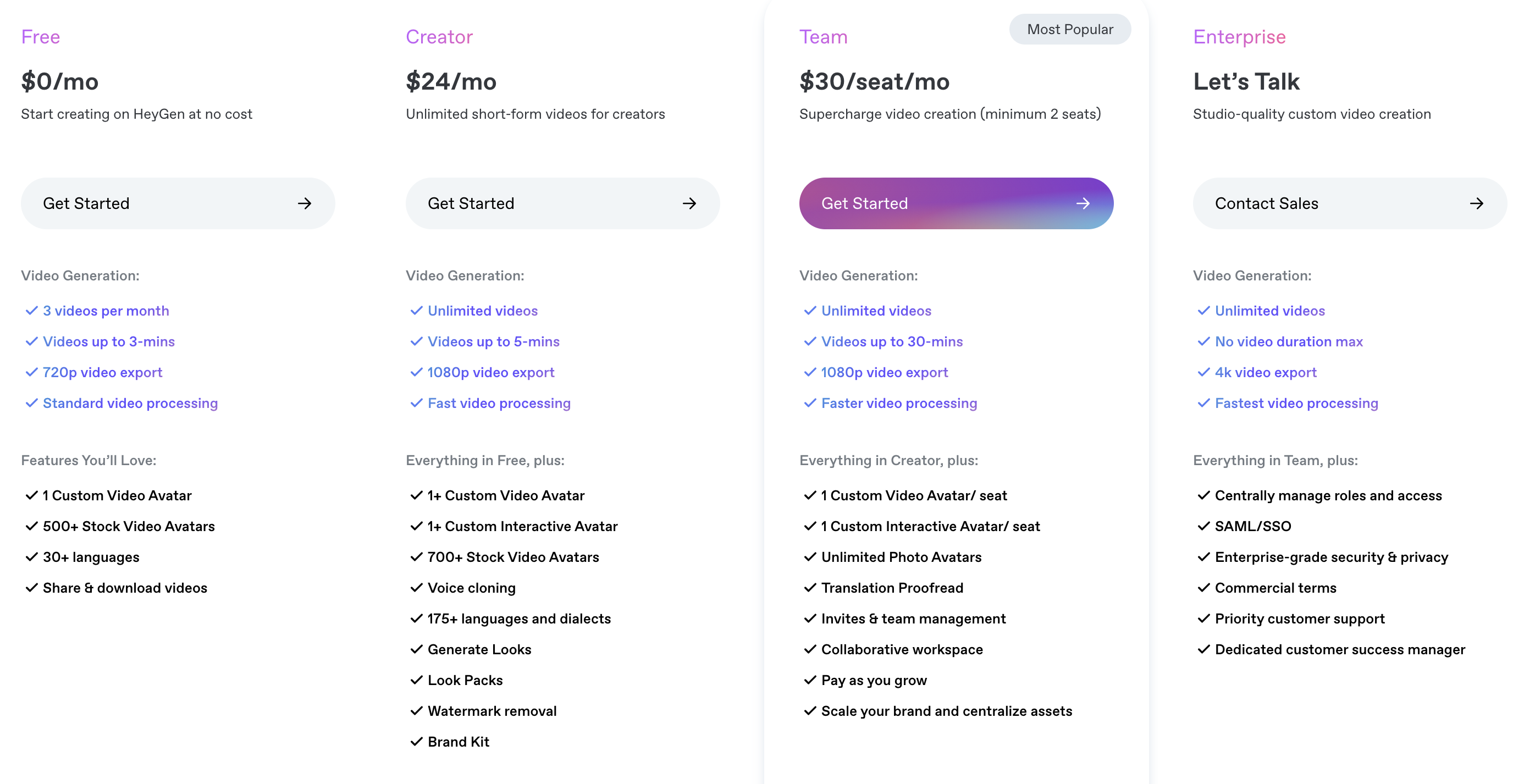Image resolution: width=1524 pixels, height=784 pixels.
Task: Click the gradient Get Started button for Team
Action: 955,203
